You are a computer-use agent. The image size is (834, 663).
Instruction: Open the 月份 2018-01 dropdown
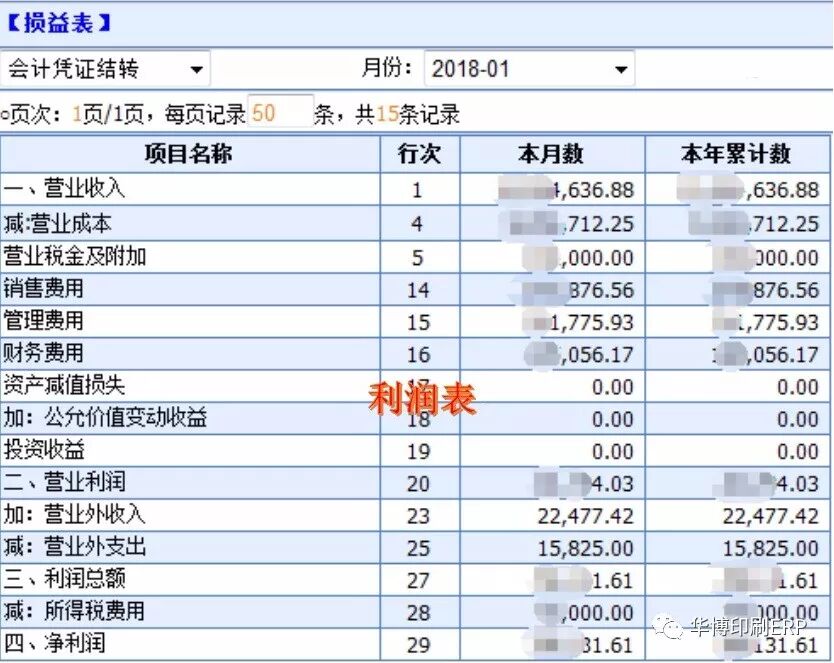tap(529, 69)
